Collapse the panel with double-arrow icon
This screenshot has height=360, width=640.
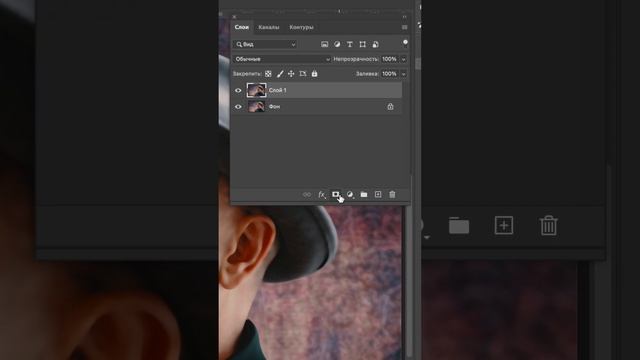(x=404, y=17)
